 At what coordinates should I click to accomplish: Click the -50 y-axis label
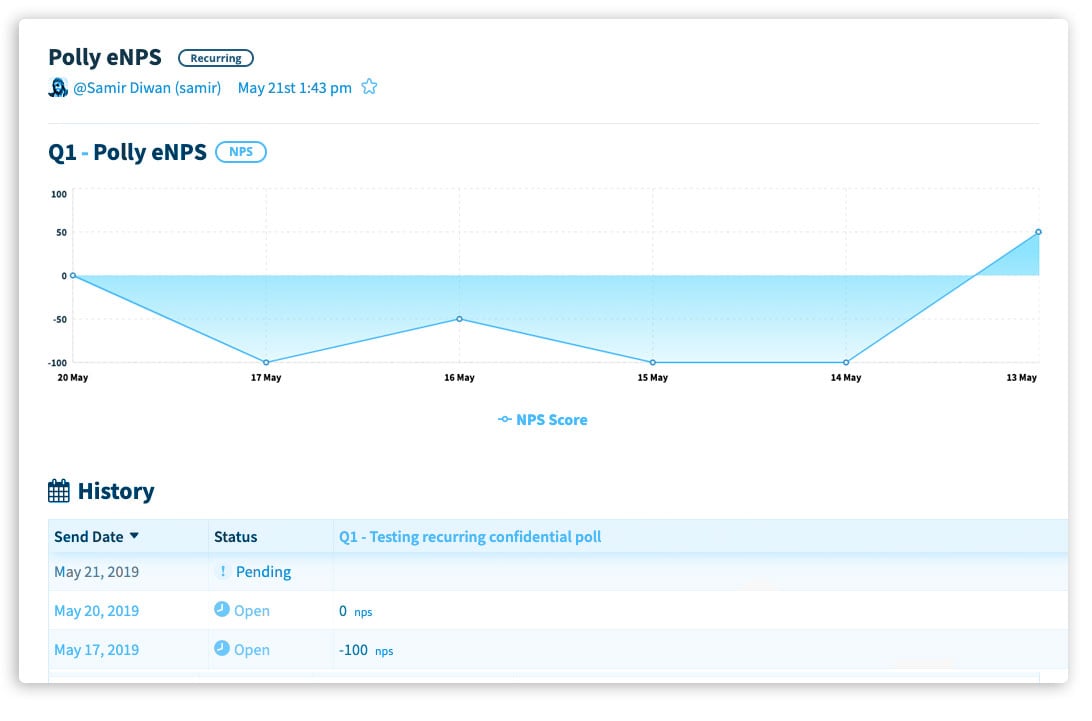pos(60,320)
